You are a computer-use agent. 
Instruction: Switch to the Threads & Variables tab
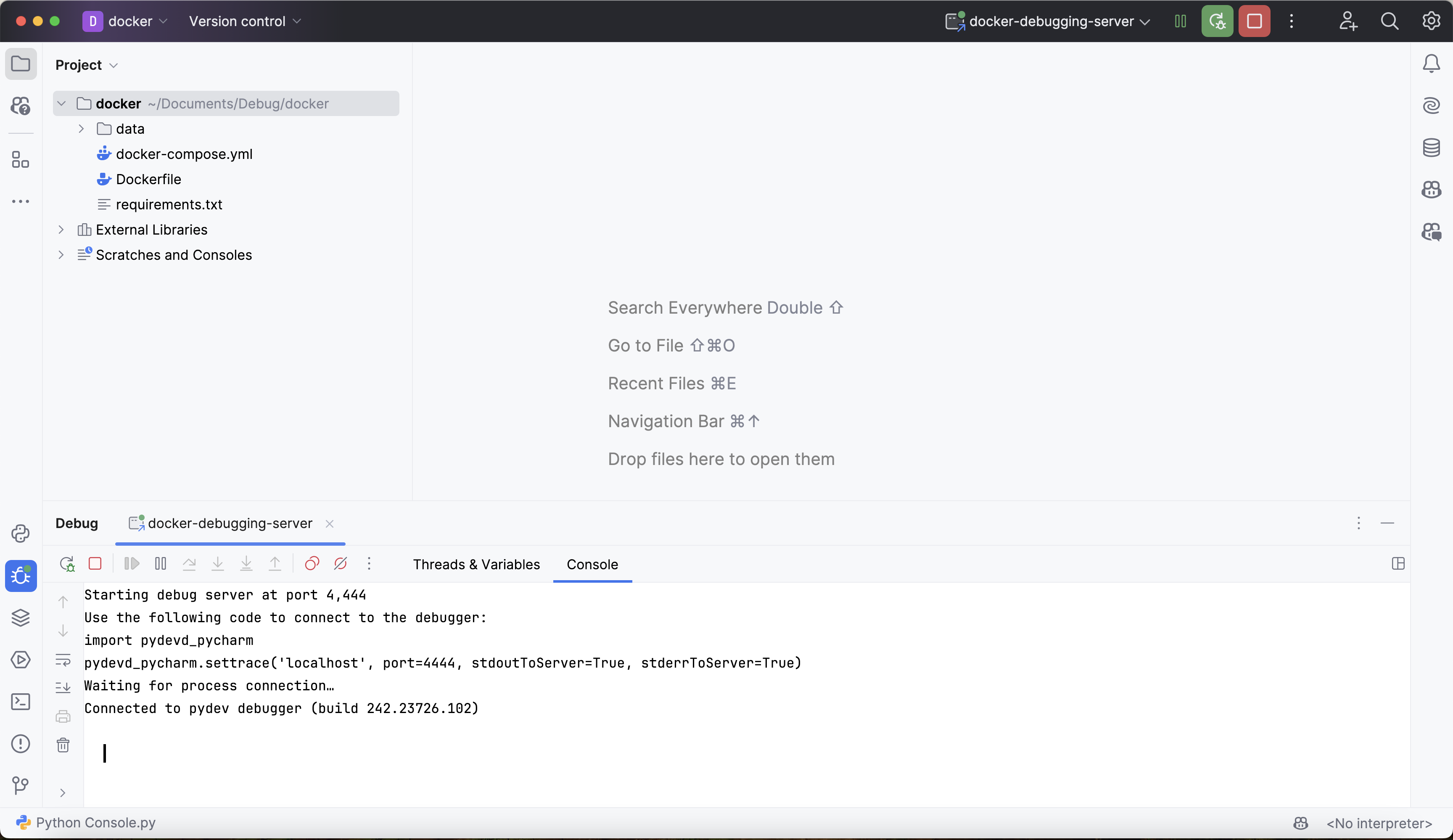476,564
